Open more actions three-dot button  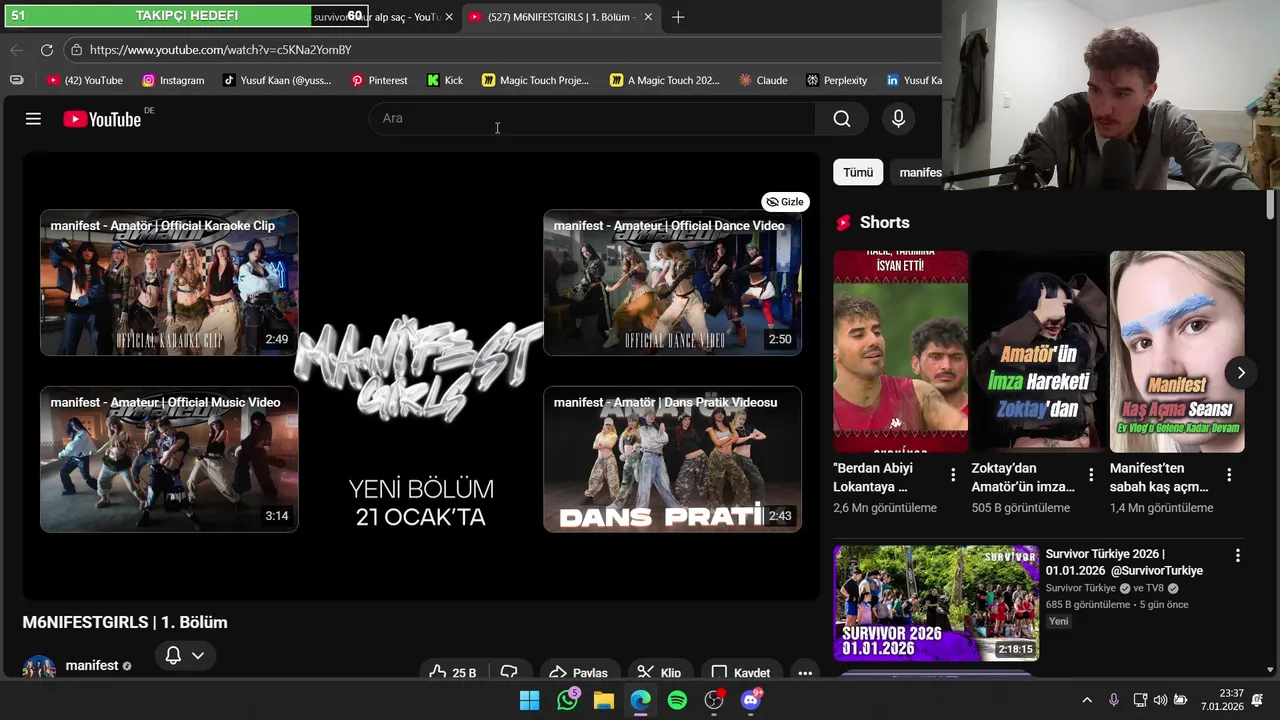tap(805, 672)
